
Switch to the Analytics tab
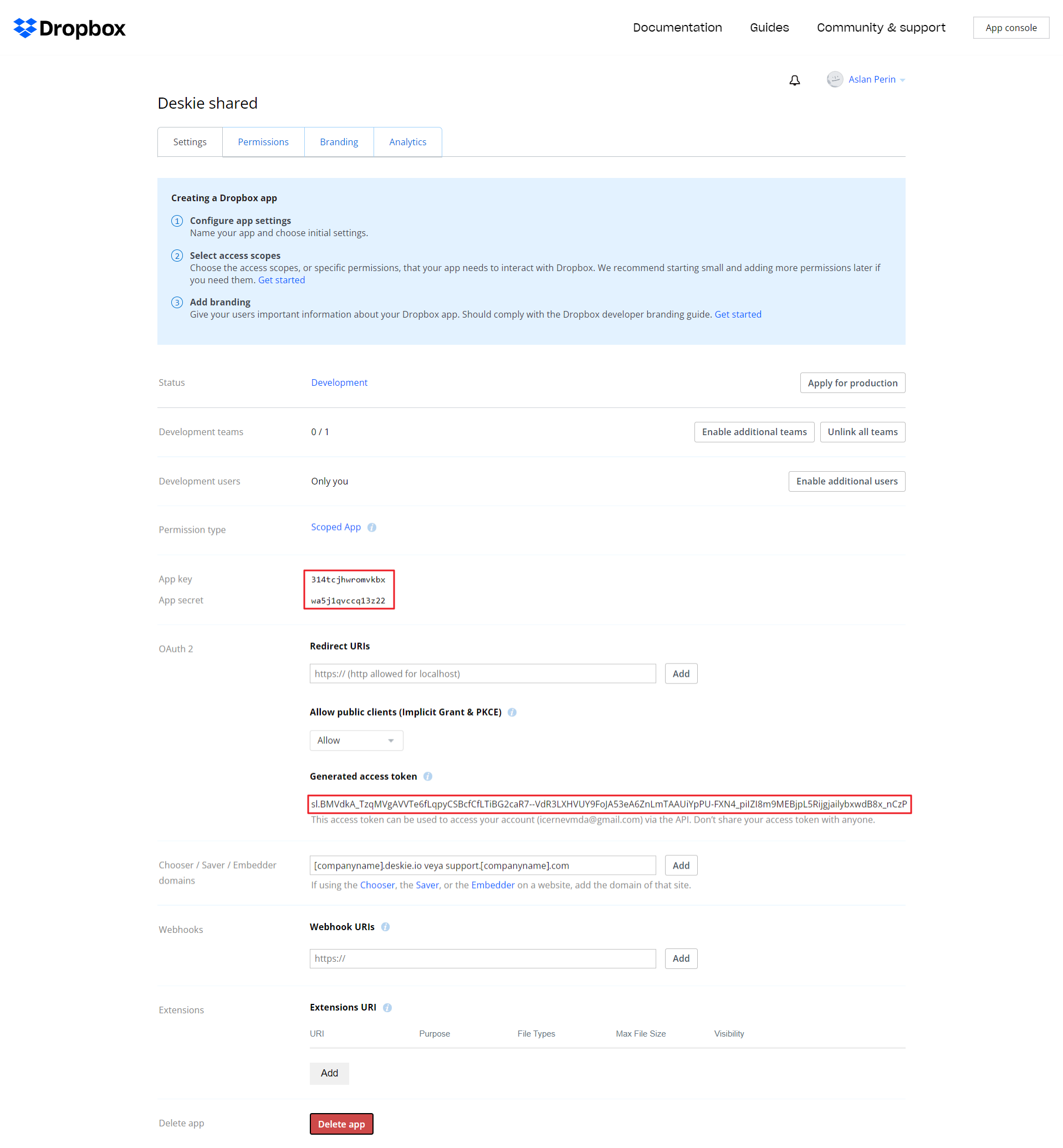pos(408,141)
